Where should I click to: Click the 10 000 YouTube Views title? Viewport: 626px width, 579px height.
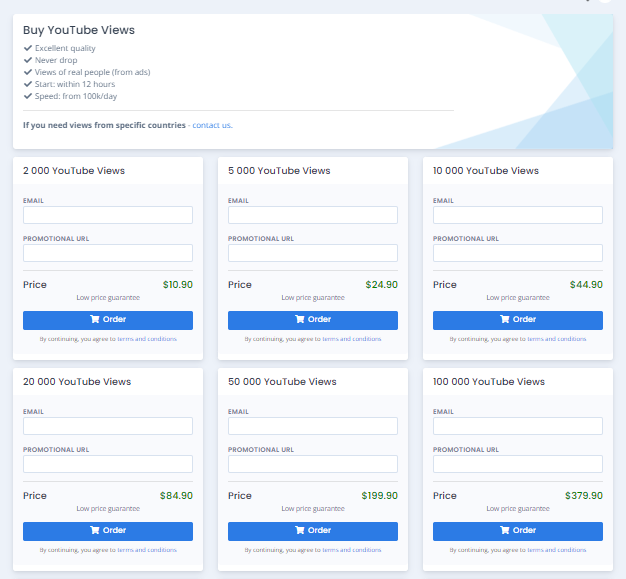[486, 171]
